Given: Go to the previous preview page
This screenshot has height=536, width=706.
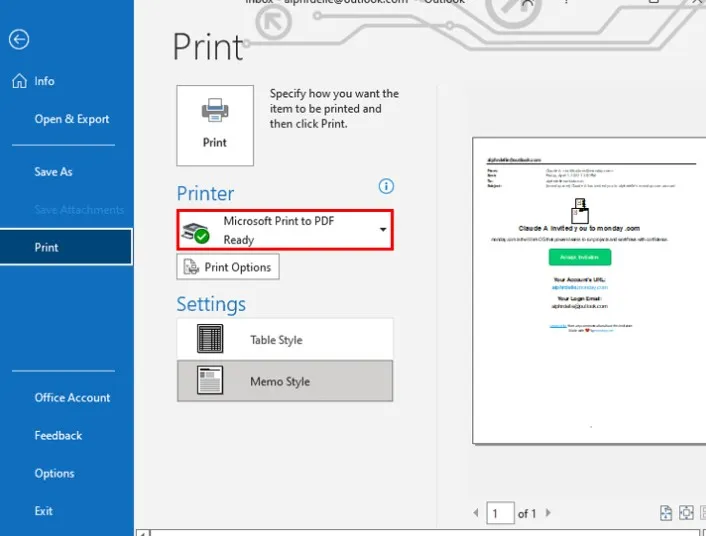Looking at the screenshot, I should click(476, 514).
